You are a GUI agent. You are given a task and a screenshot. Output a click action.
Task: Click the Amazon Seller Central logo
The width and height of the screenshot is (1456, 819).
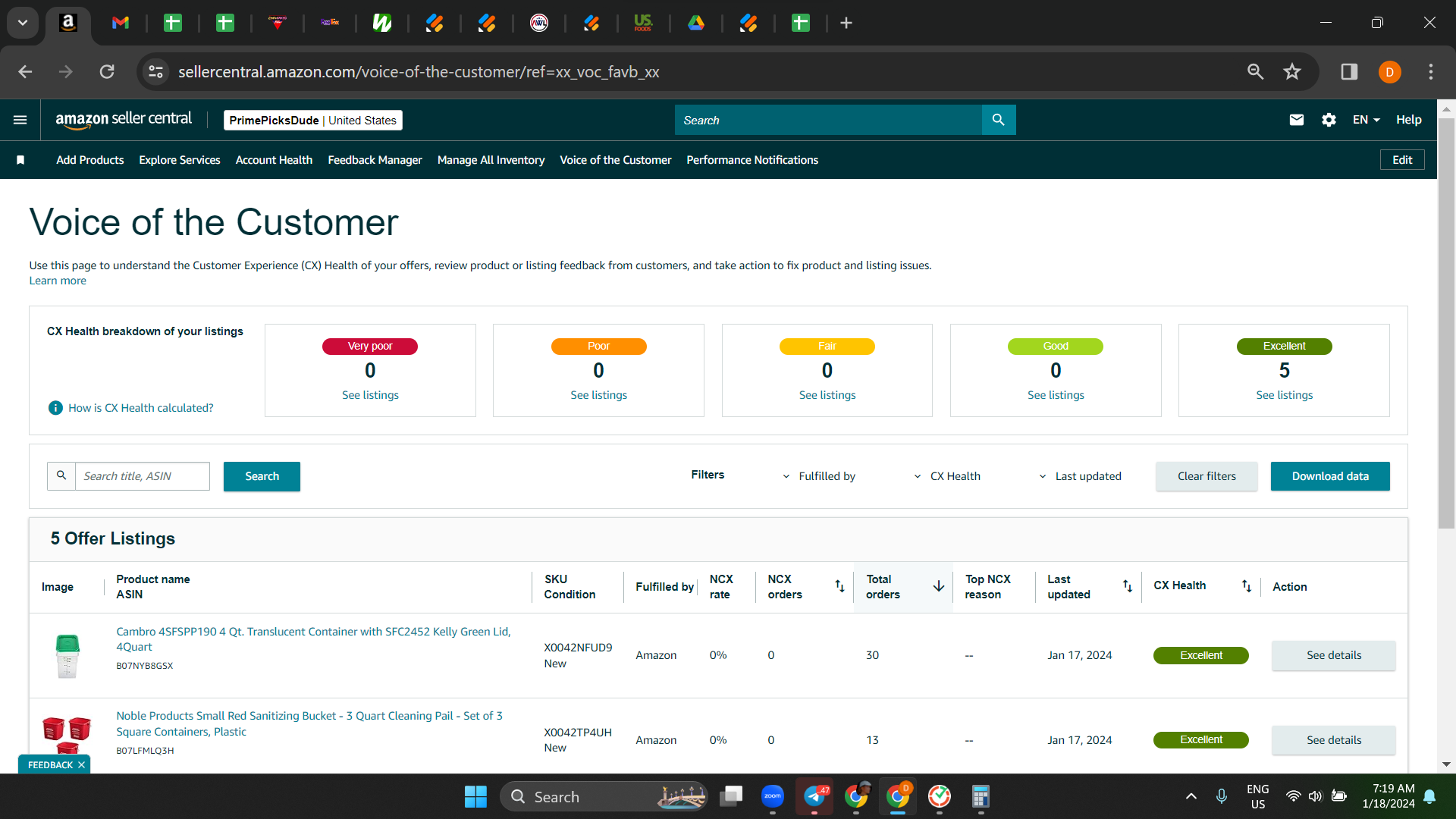(x=124, y=119)
